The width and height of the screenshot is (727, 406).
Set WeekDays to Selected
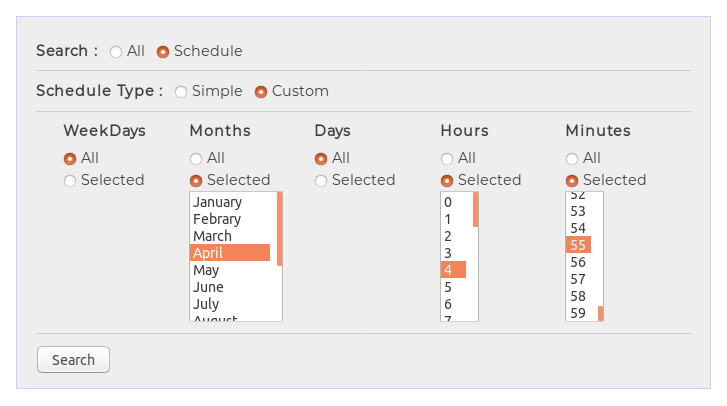[x=70, y=181]
